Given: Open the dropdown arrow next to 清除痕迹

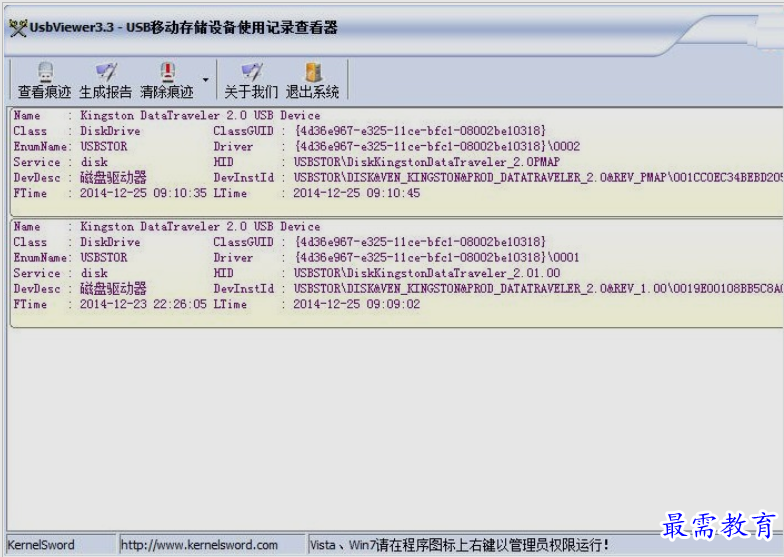Looking at the screenshot, I should click(206, 80).
